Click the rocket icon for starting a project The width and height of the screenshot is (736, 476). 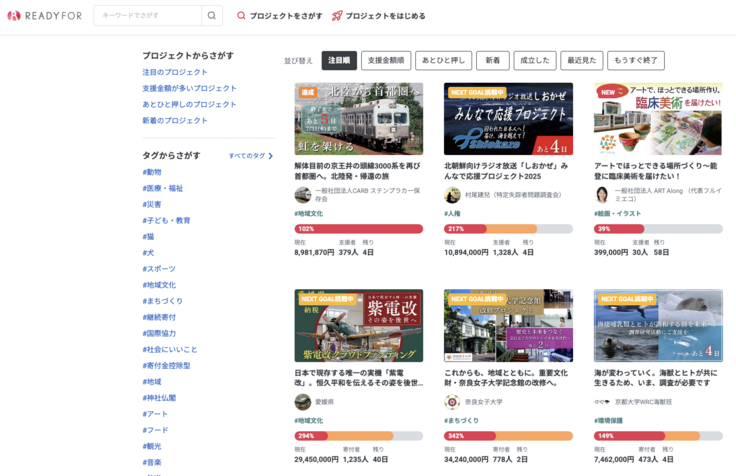pyautogui.click(x=337, y=16)
